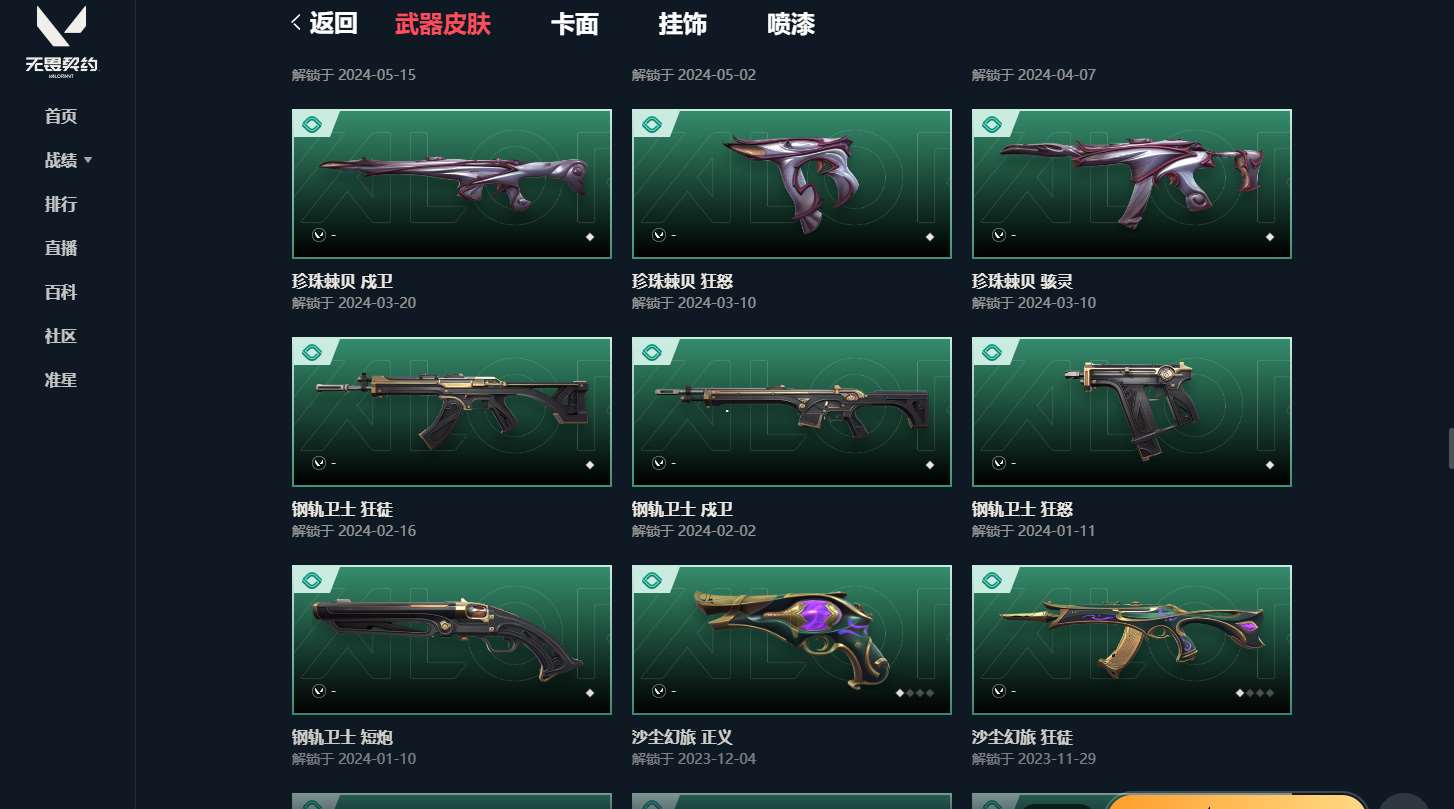Go to 首页 in the sidebar
This screenshot has height=809, width=1454.
click(x=61, y=116)
